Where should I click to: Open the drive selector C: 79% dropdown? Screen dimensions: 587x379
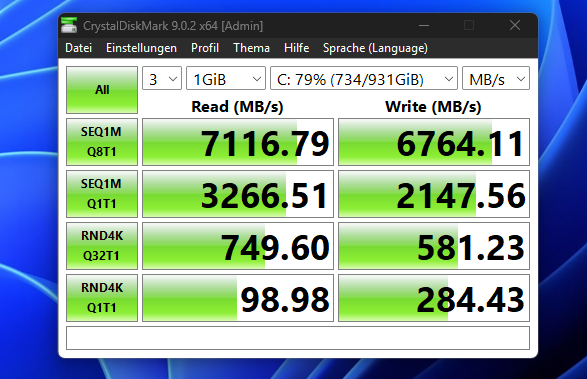click(x=364, y=78)
